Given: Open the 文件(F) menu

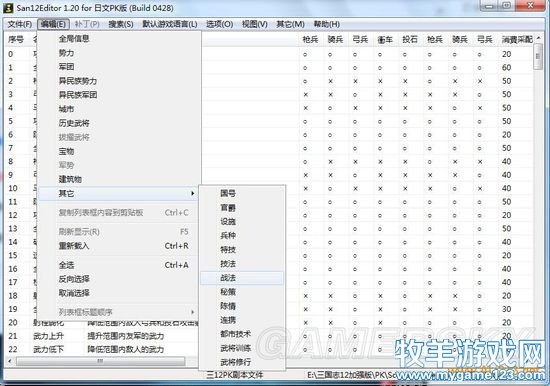Looking at the screenshot, I should tap(20, 24).
